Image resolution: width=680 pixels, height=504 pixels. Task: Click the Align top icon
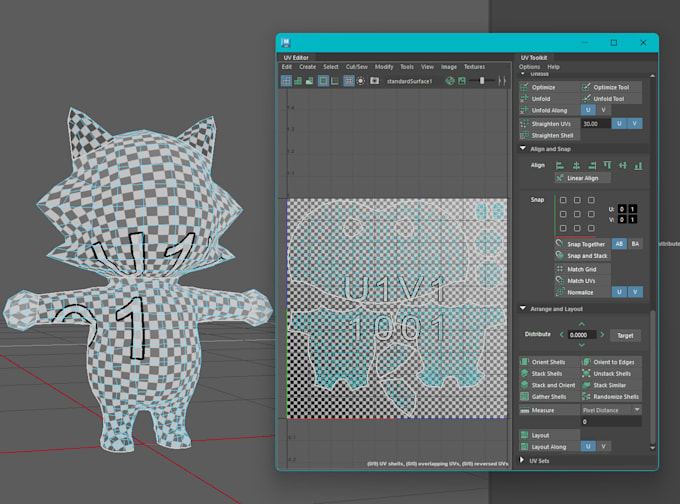pos(607,165)
